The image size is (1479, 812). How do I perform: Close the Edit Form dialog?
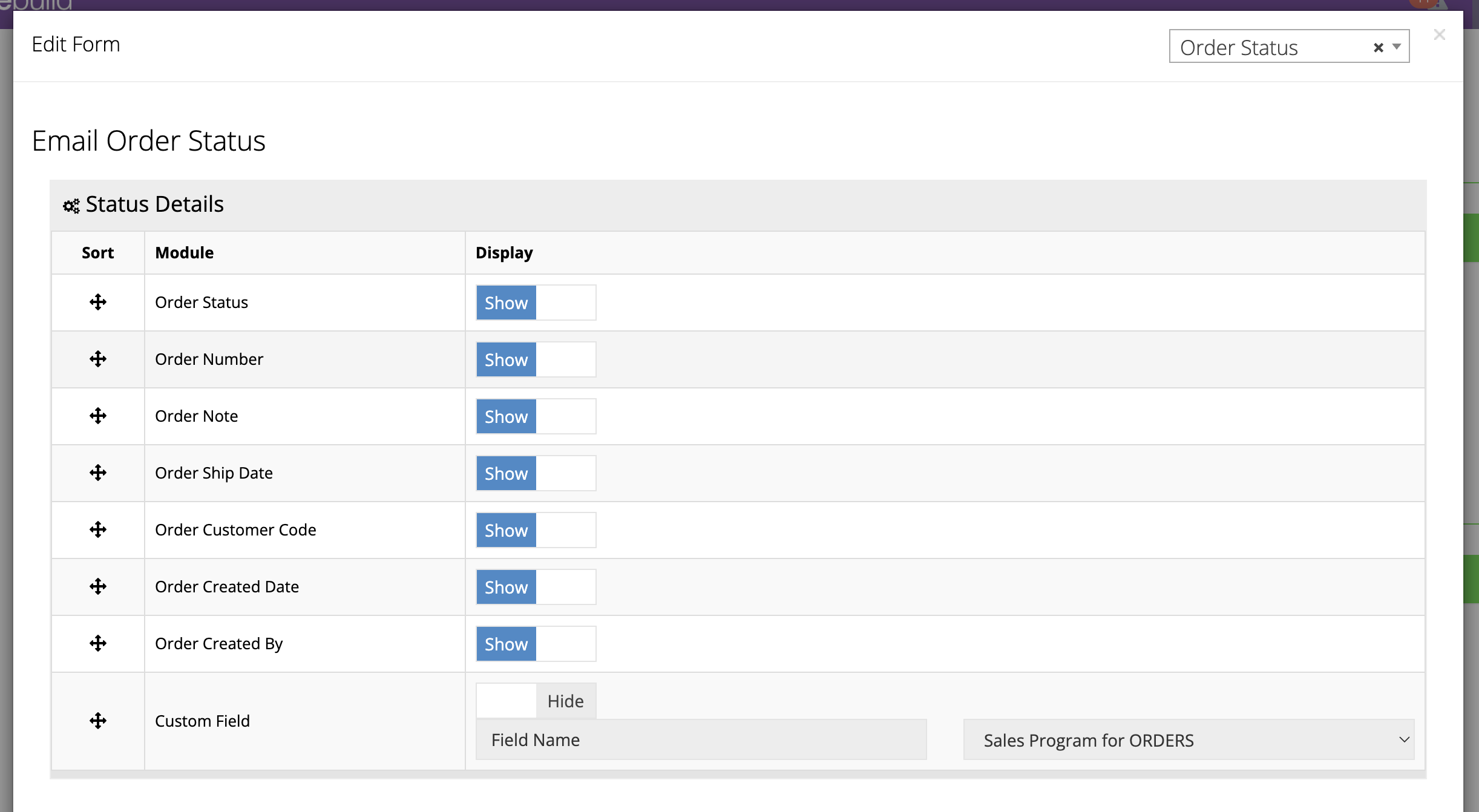(1440, 35)
